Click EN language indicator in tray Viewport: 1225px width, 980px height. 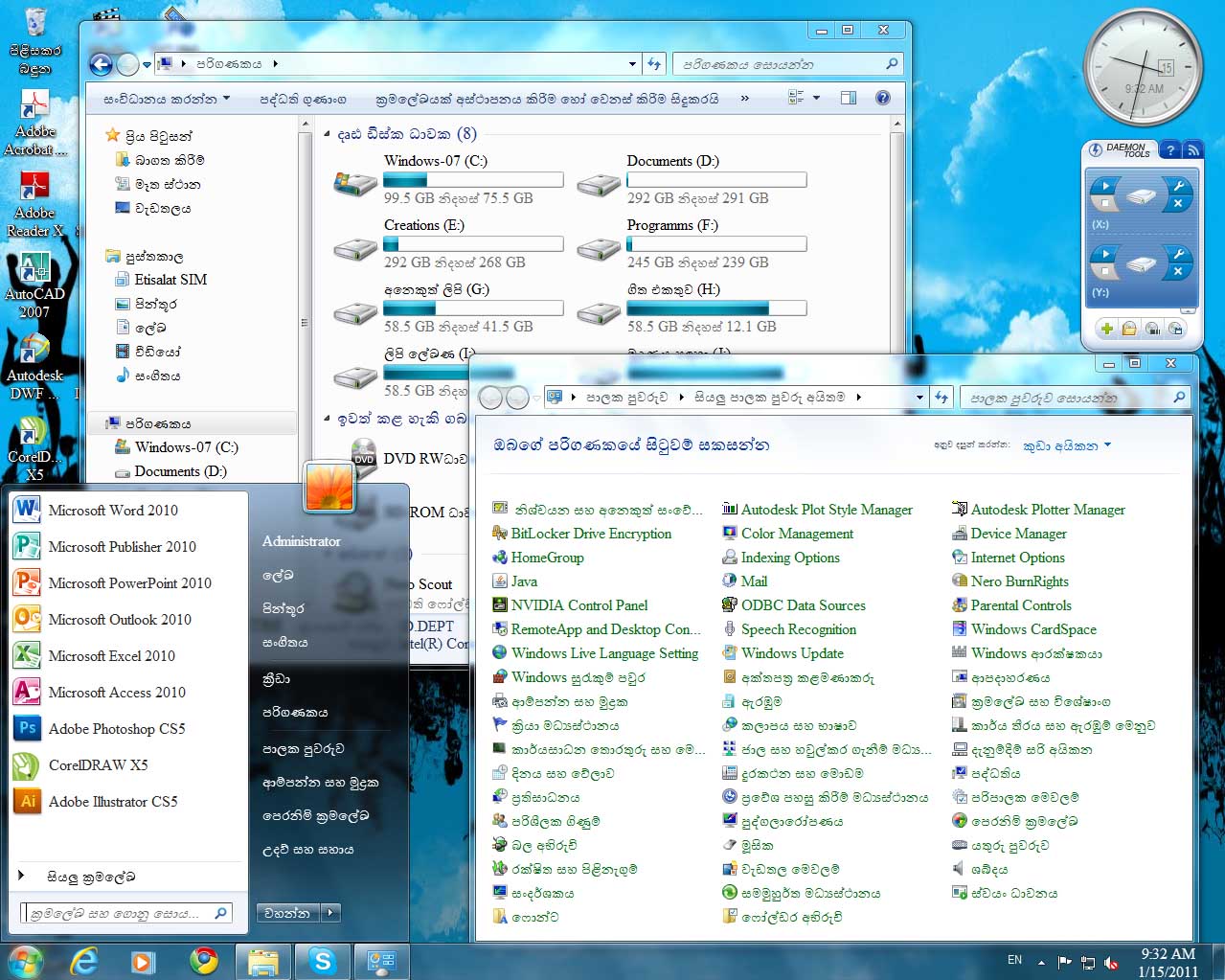tap(1014, 960)
